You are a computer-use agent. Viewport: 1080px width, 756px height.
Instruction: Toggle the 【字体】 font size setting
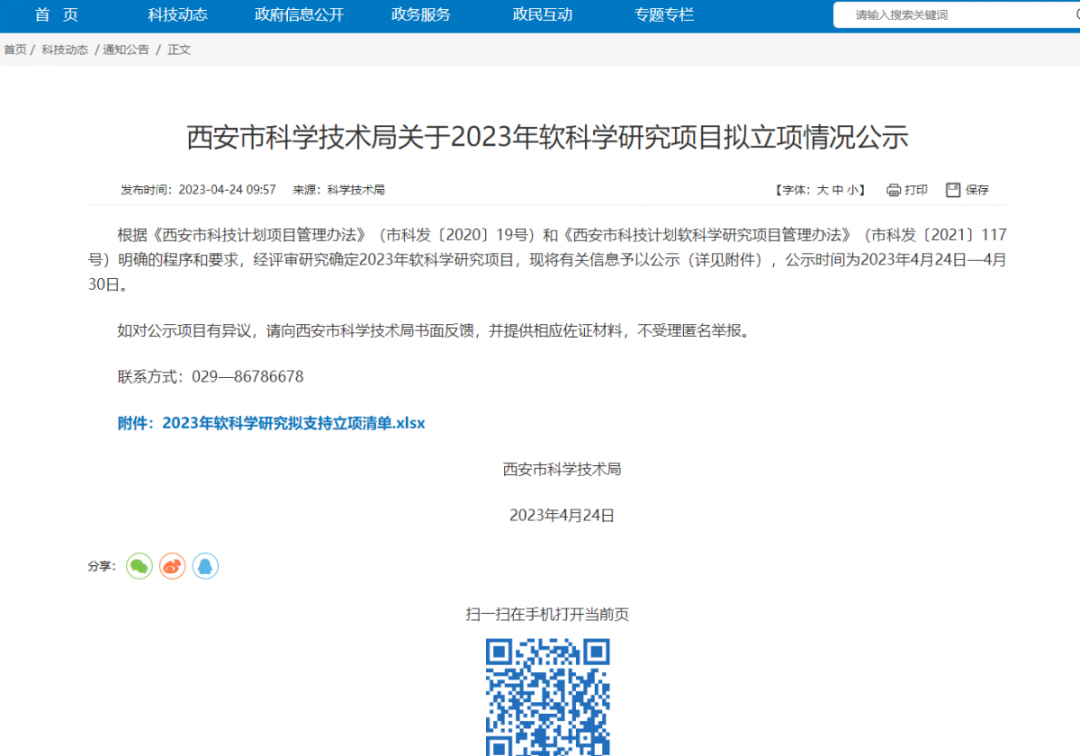click(792, 188)
